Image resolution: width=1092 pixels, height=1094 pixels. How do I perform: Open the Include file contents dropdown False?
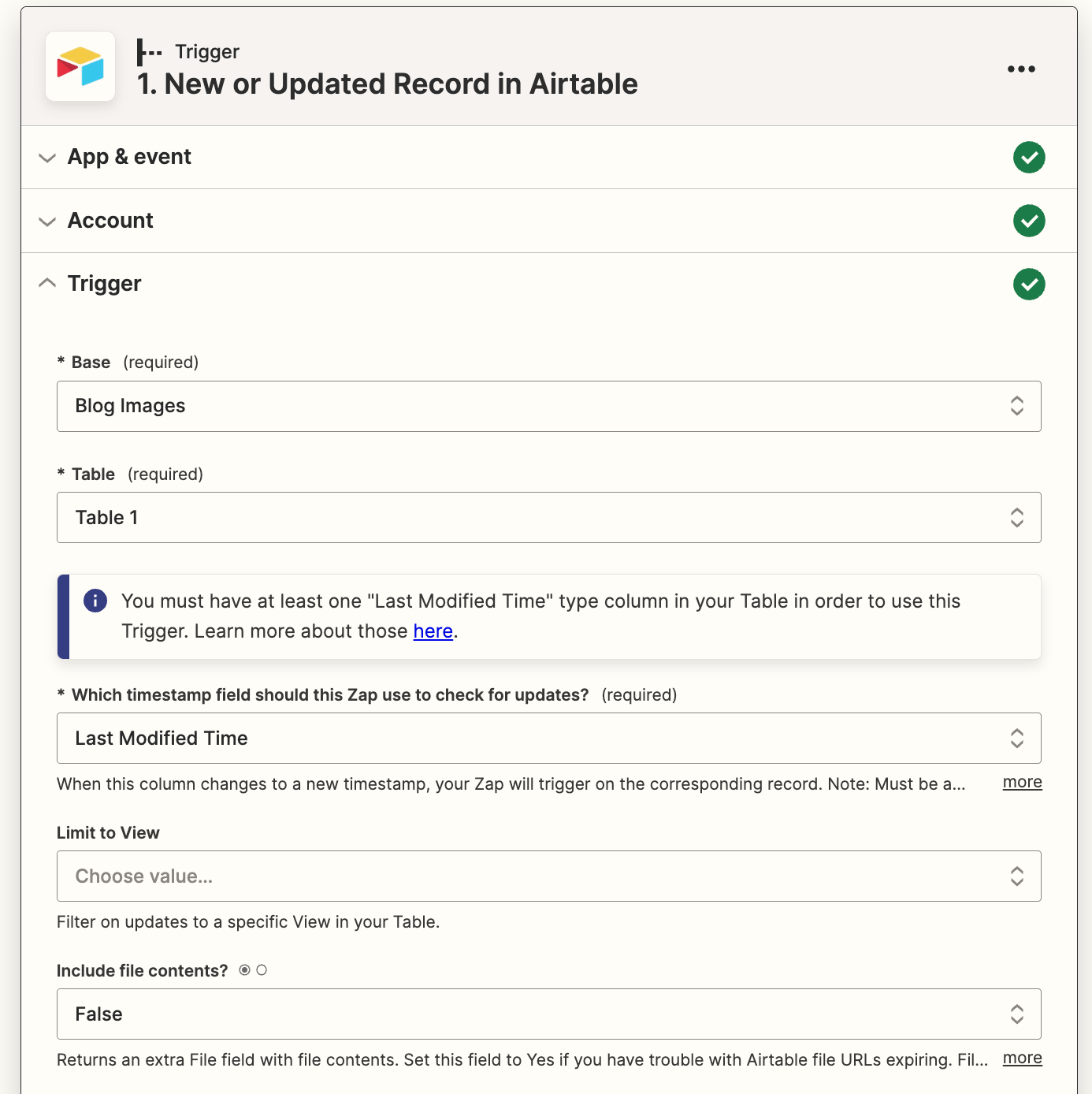(549, 1014)
